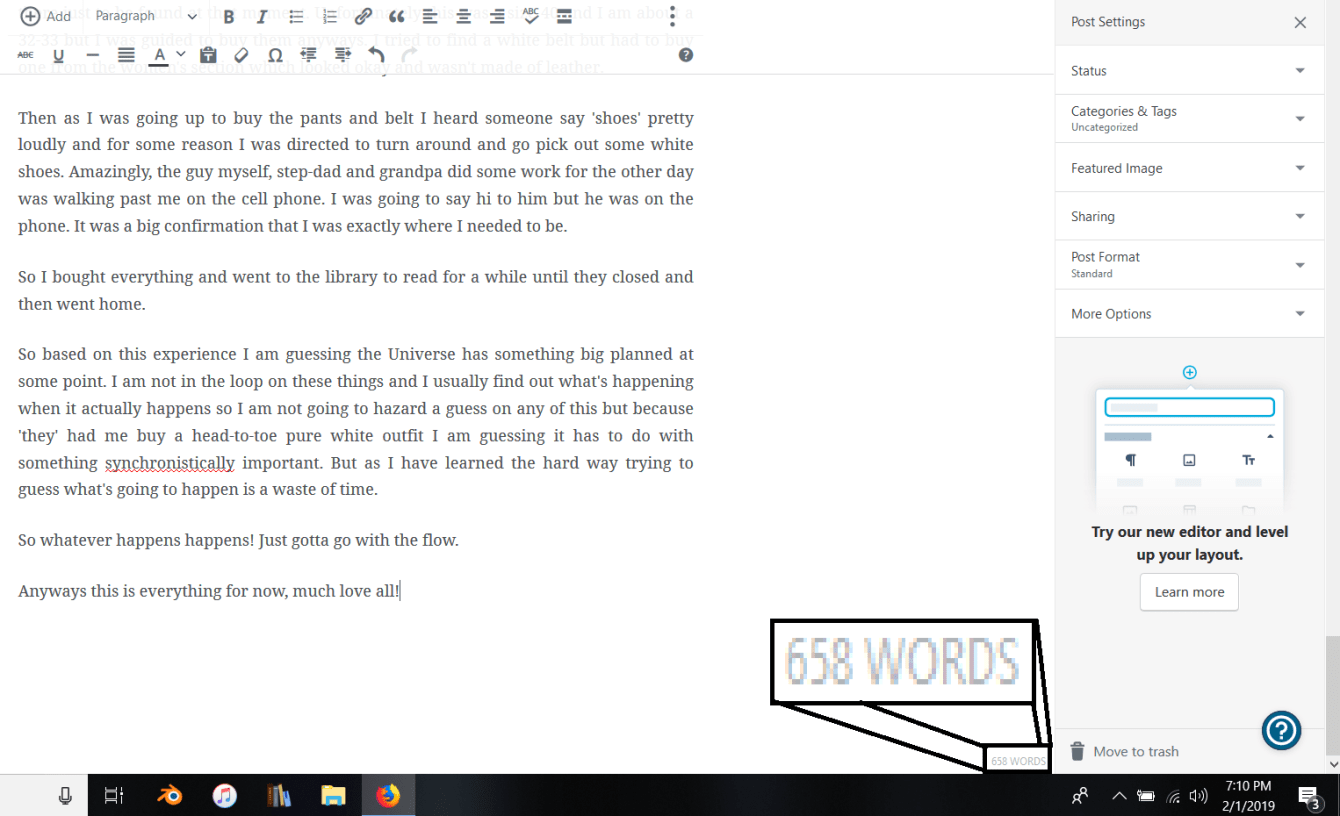Expand the Featured Image section
The height and width of the screenshot is (816, 1340).
click(1189, 168)
